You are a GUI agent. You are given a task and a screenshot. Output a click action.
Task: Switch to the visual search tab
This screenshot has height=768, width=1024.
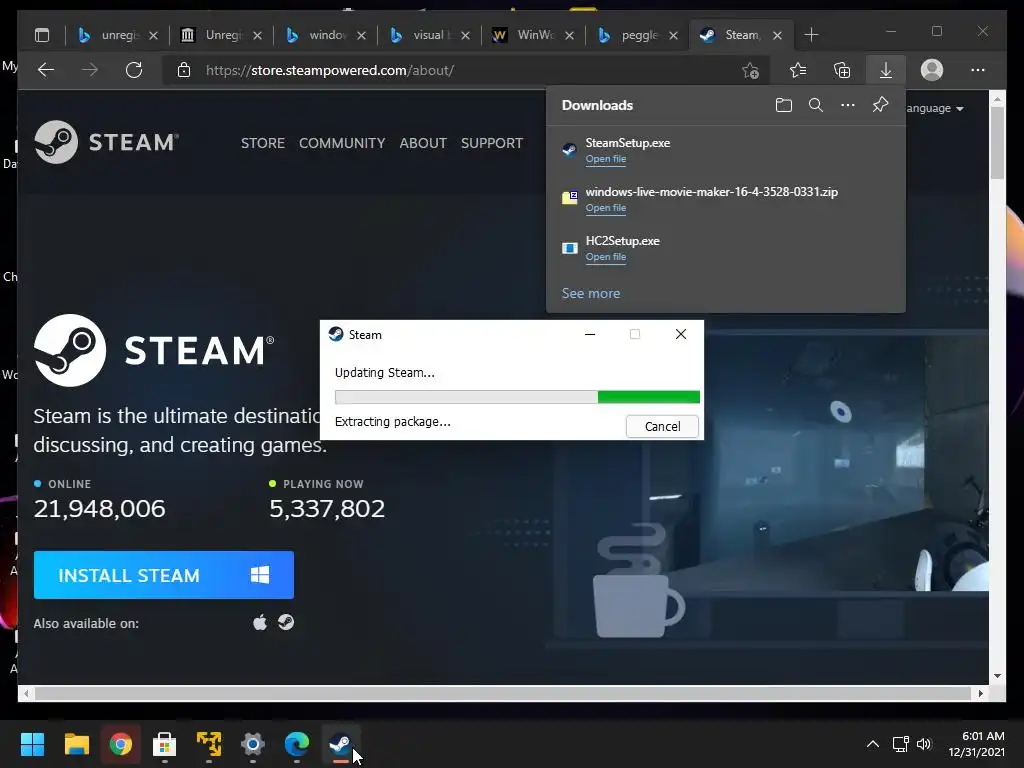click(x=429, y=35)
